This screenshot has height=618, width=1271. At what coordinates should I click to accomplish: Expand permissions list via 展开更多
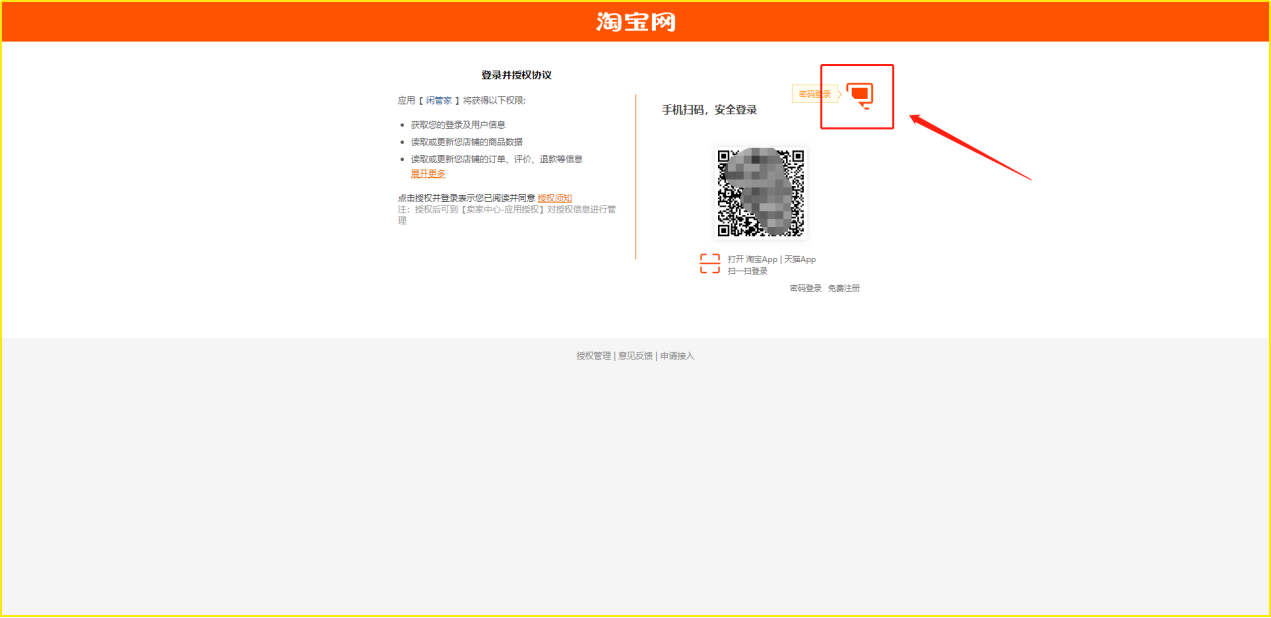[x=428, y=174]
